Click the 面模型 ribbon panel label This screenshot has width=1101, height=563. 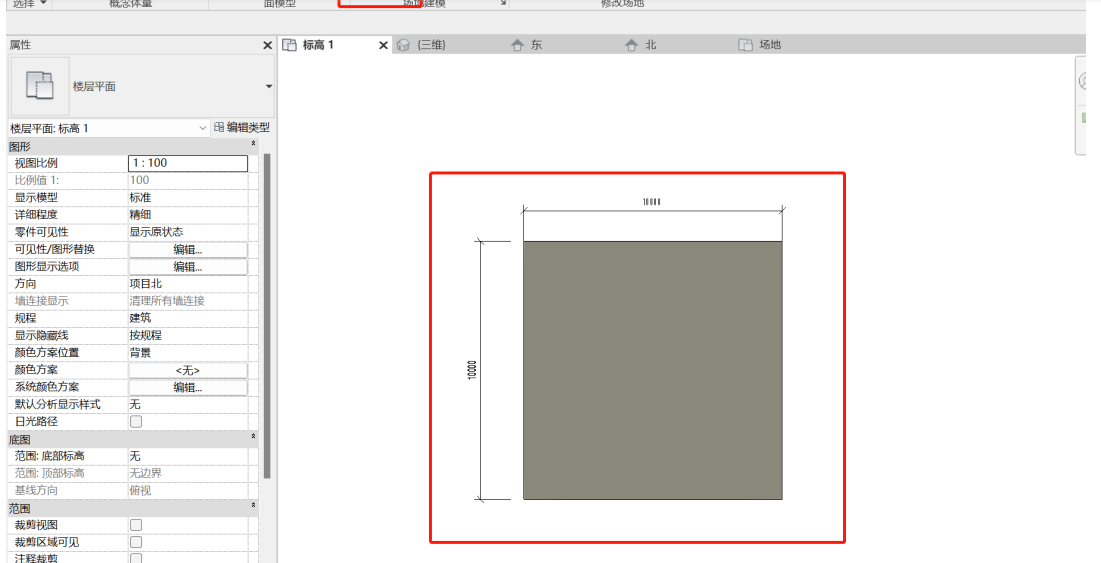click(x=279, y=4)
